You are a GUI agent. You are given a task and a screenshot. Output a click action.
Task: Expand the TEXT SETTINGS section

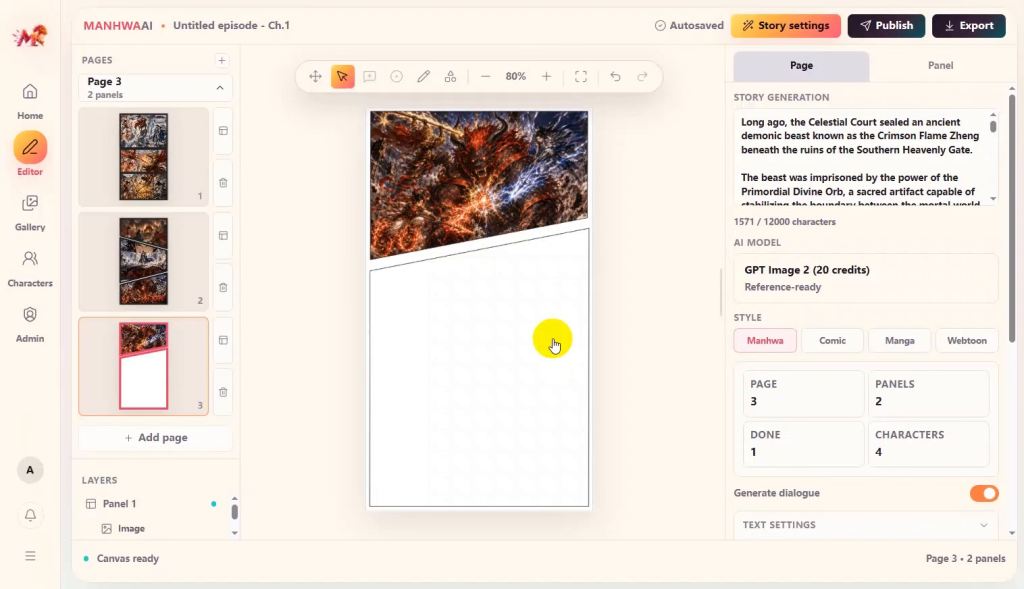[x=865, y=525]
